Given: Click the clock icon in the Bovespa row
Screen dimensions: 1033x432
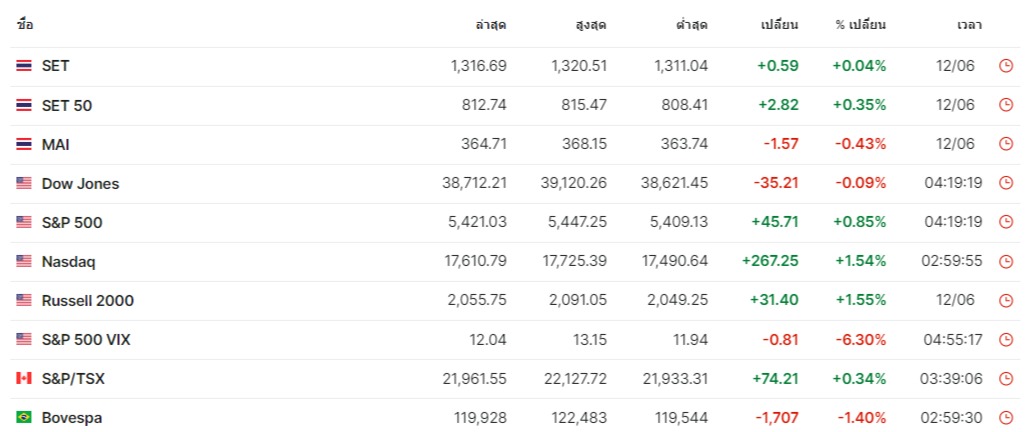Looking at the screenshot, I should point(1006,418).
